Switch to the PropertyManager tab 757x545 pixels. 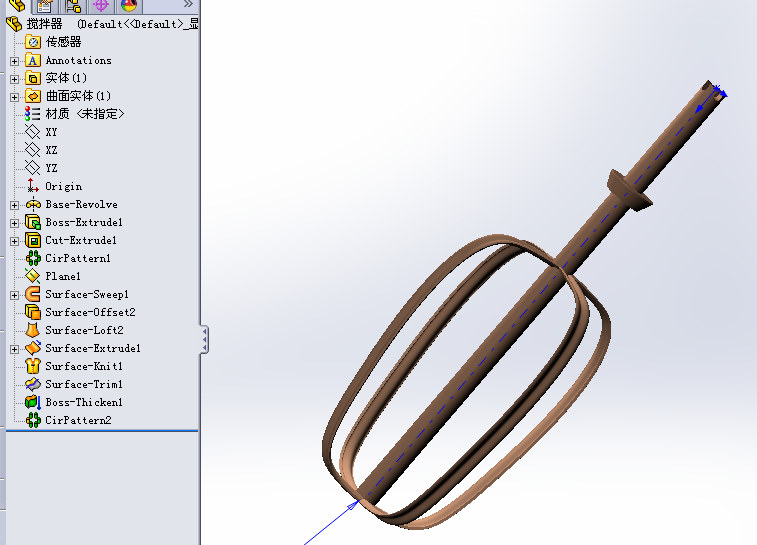44,6
